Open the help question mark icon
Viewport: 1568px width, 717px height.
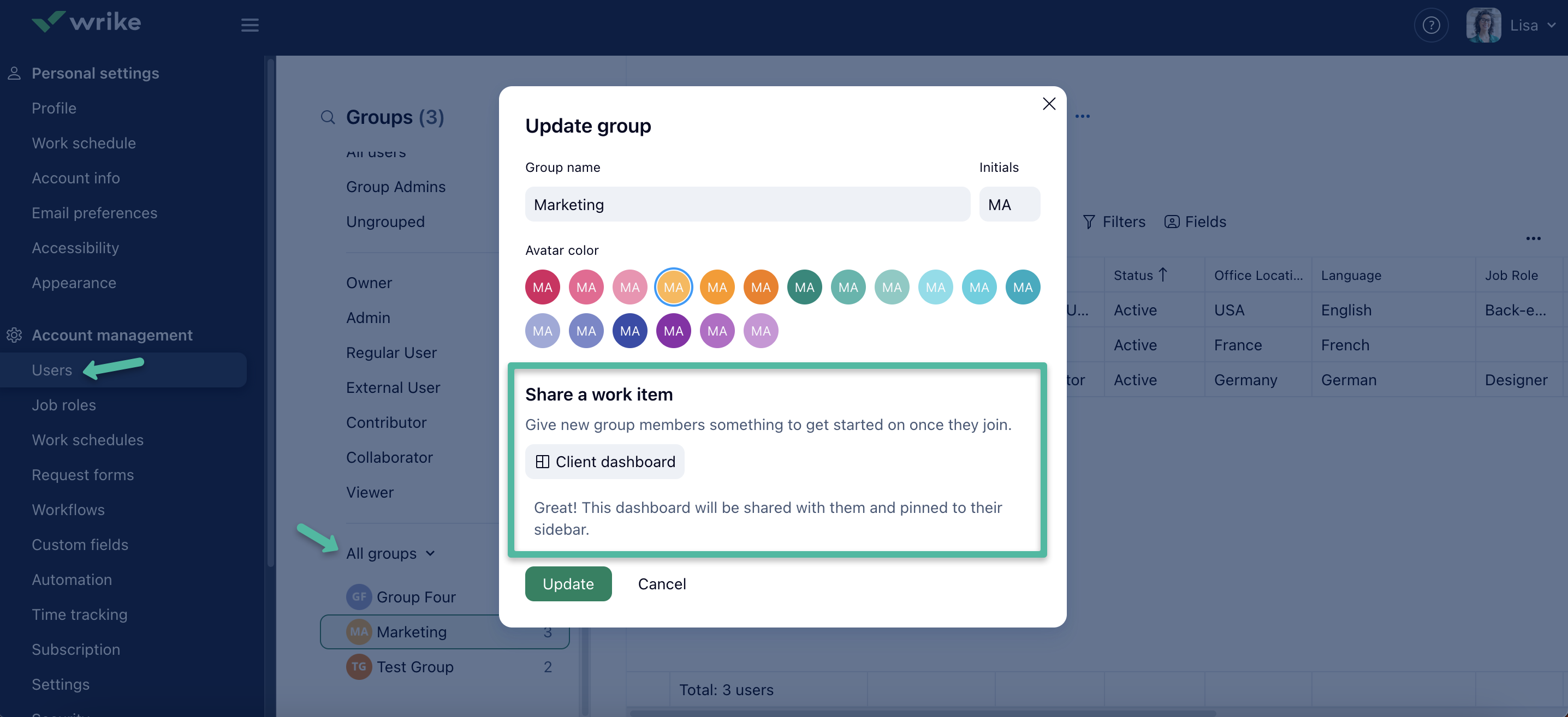[1430, 25]
